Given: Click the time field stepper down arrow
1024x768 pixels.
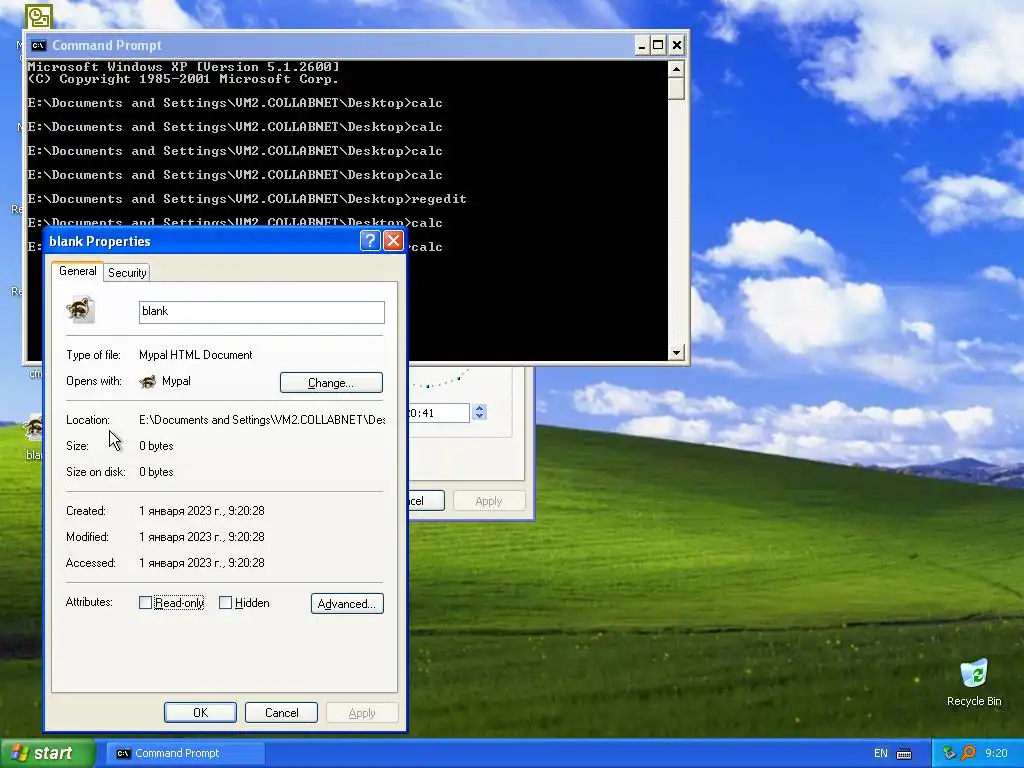Looking at the screenshot, I should [480, 417].
